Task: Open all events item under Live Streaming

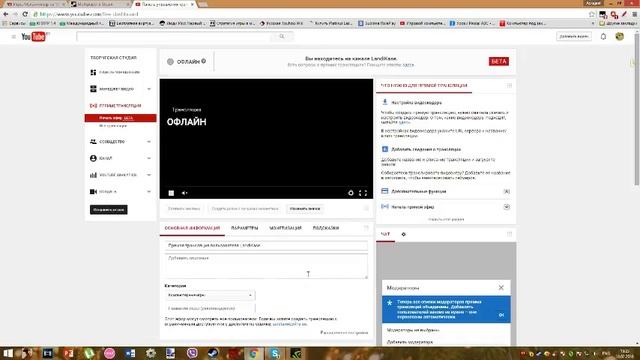Action: point(113,126)
